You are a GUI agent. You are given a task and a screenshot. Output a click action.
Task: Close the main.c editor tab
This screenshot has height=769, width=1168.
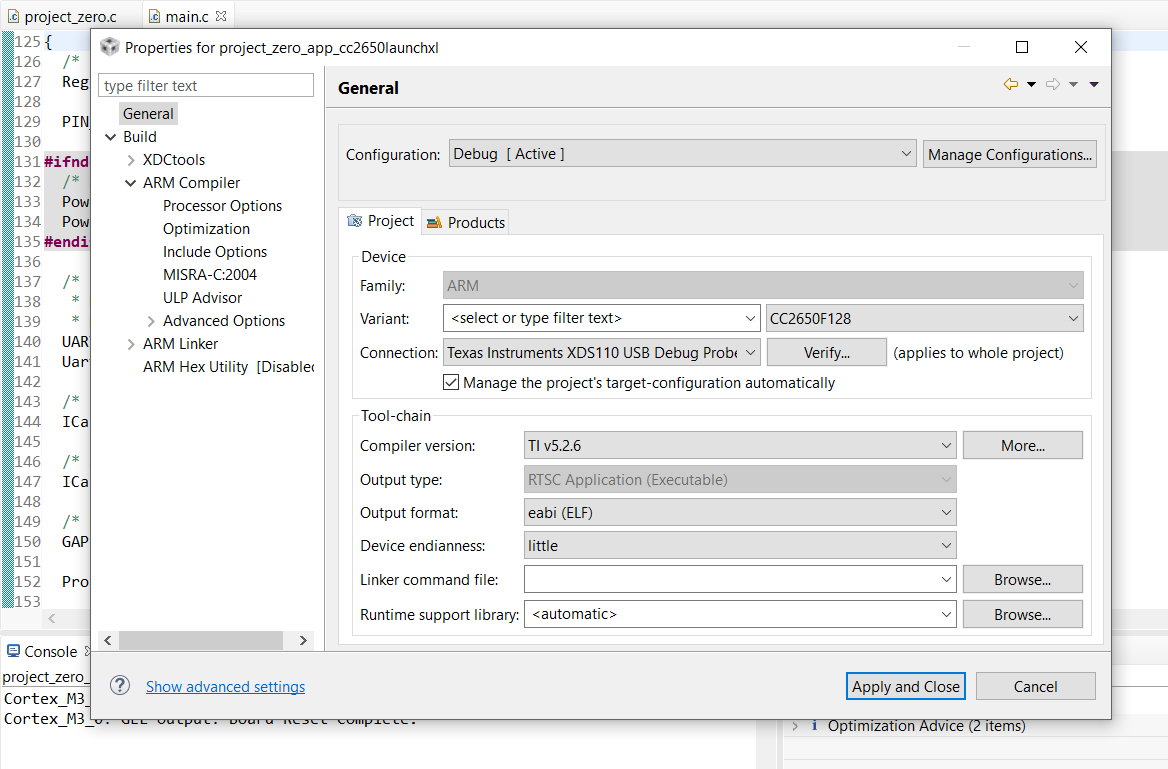[x=220, y=16]
